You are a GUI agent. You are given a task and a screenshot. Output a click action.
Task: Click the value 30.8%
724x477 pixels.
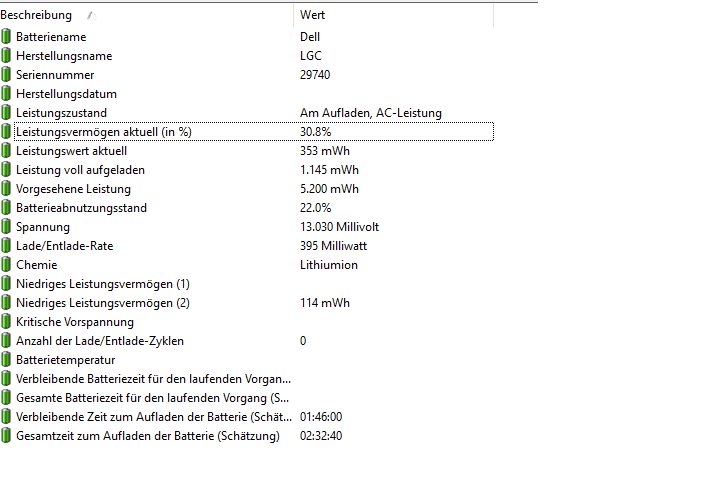pos(315,132)
